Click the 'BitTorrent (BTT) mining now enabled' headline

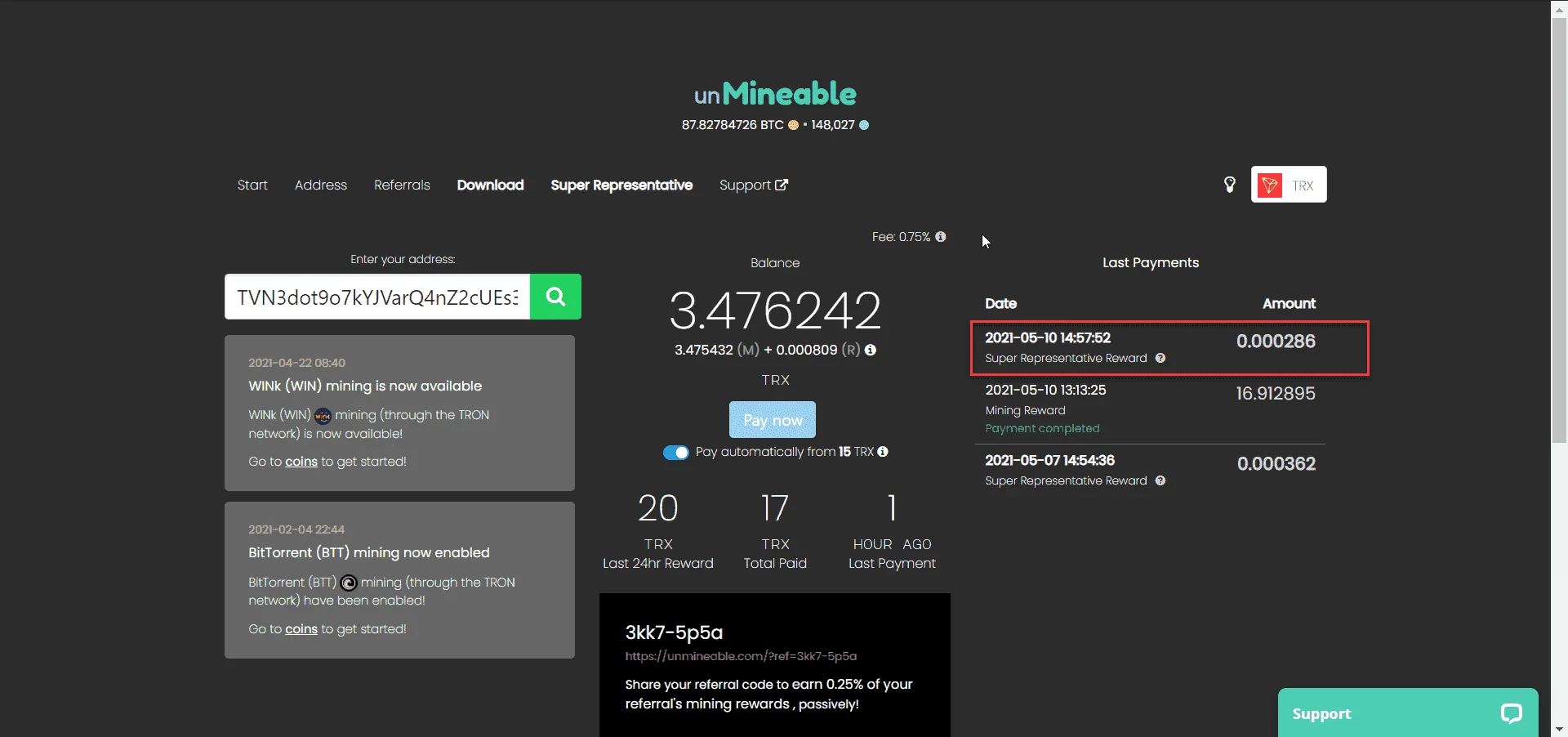pos(369,552)
